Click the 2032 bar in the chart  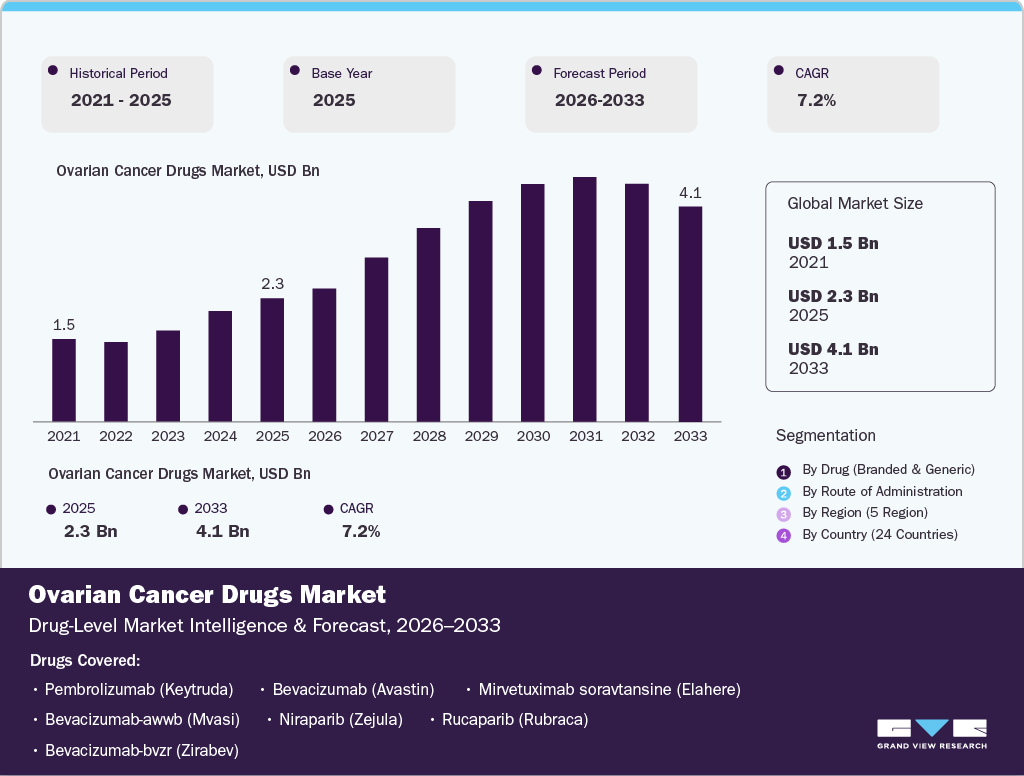tap(637, 302)
